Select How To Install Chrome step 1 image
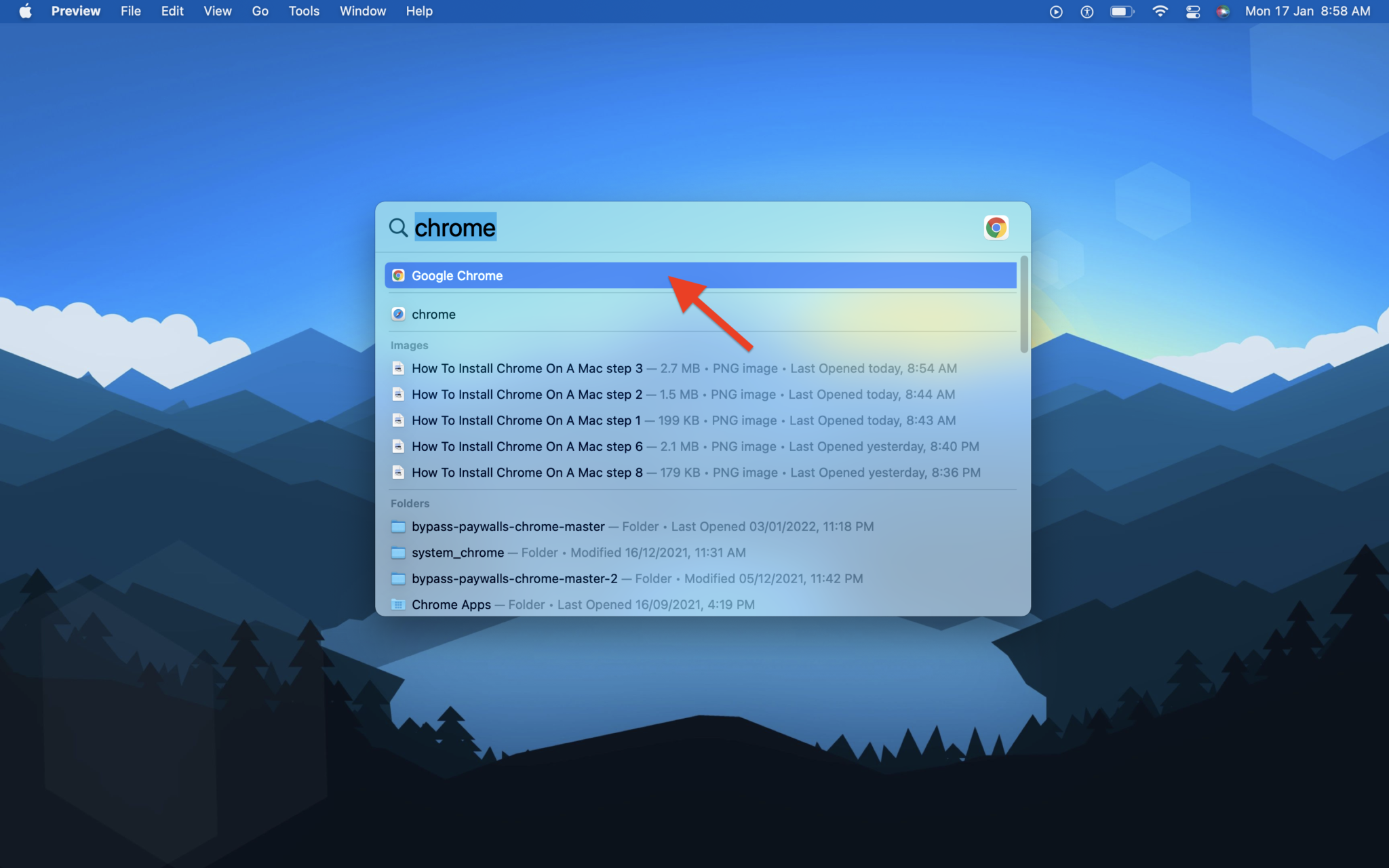The height and width of the screenshot is (868, 1389). click(x=701, y=420)
